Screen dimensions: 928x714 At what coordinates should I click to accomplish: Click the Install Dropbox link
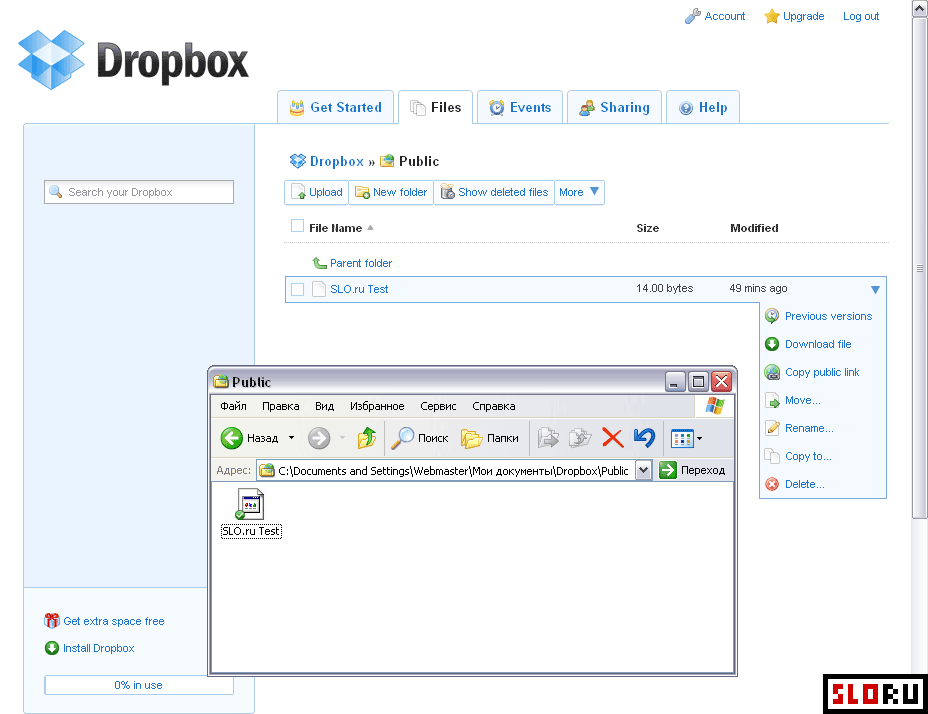99,648
